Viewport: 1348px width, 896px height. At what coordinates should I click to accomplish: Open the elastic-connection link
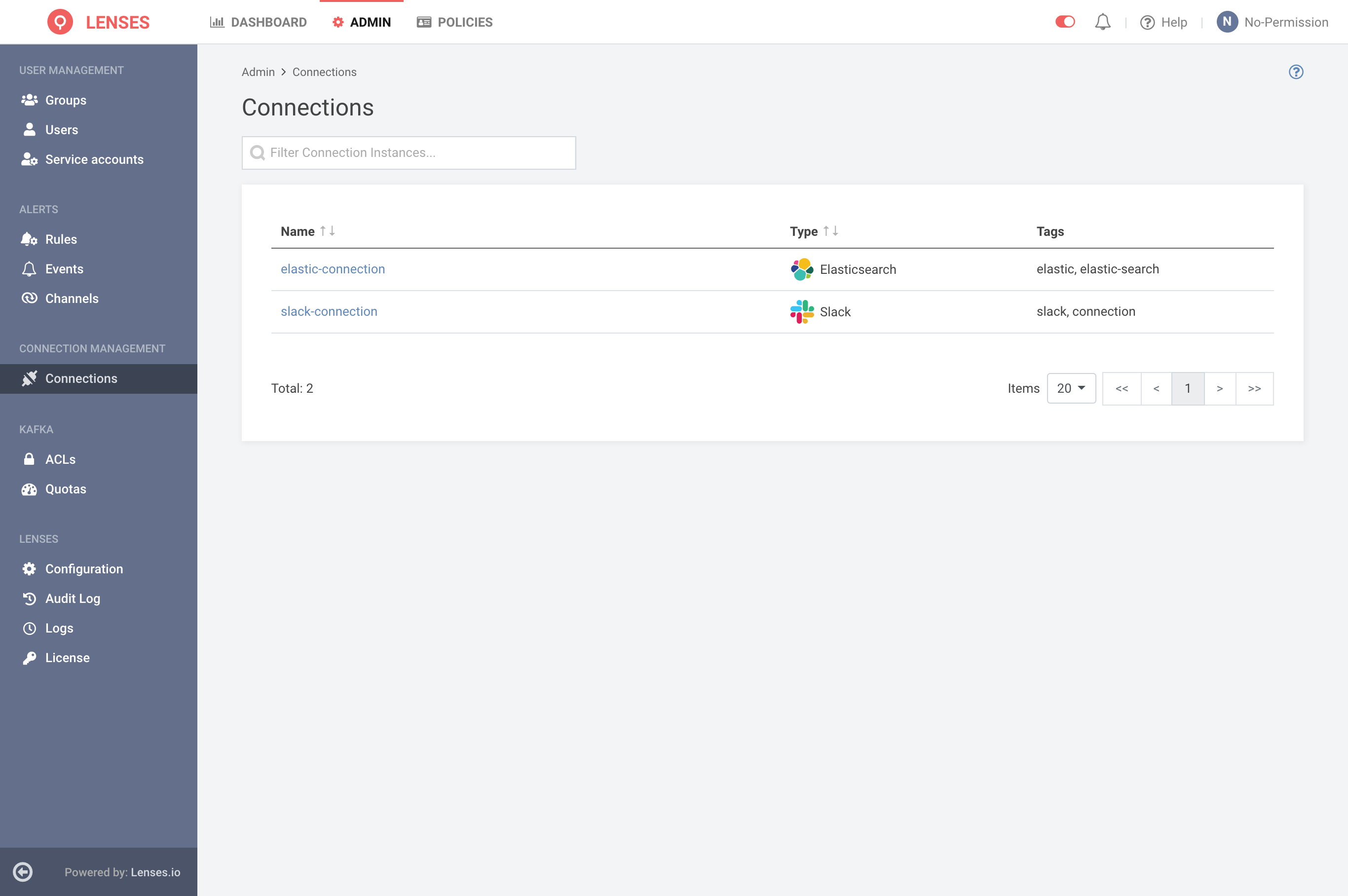333,269
